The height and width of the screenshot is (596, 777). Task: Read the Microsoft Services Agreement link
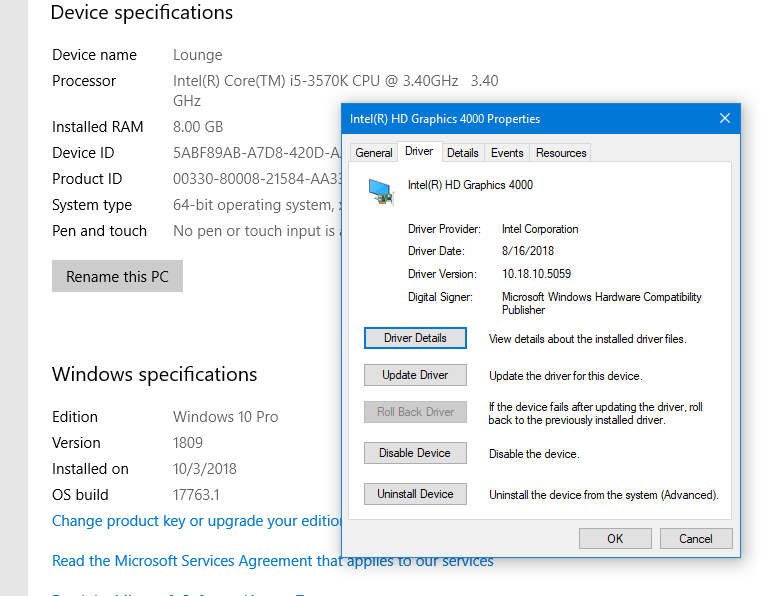(272, 561)
